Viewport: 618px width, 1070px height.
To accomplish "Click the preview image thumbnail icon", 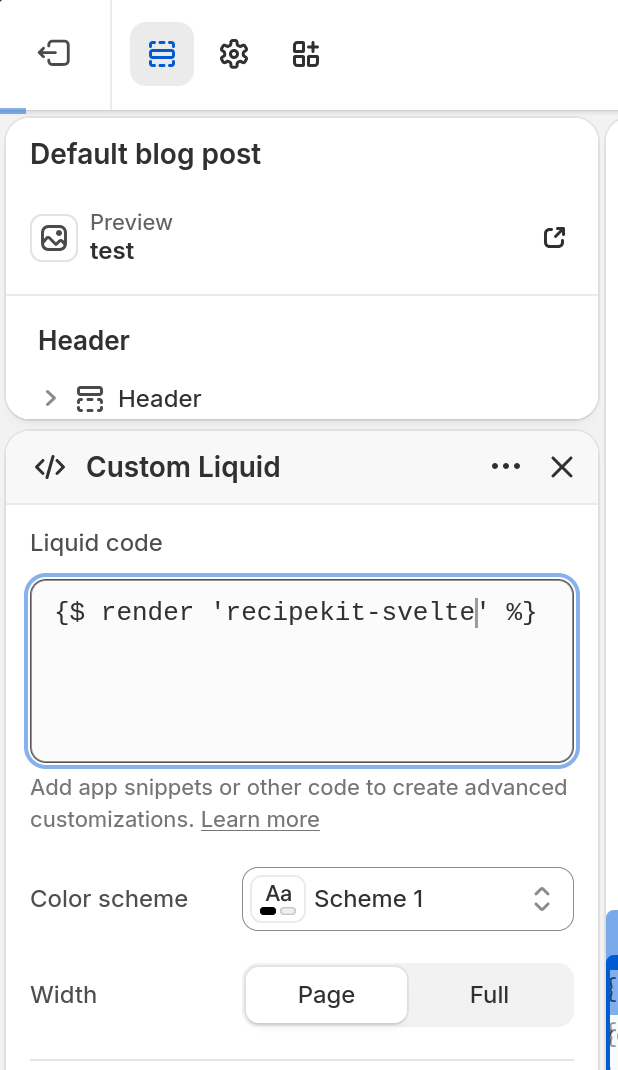I will [x=54, y=237].
